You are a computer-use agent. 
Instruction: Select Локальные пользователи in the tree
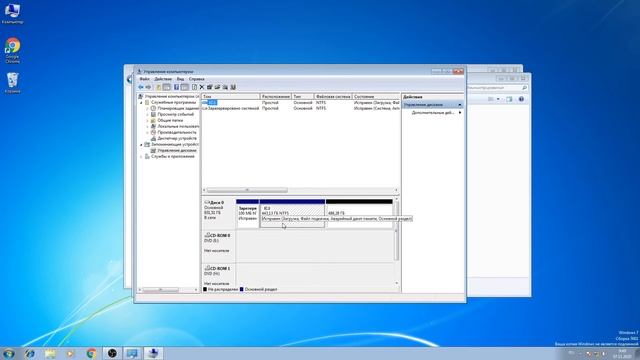tap(178, 127)
